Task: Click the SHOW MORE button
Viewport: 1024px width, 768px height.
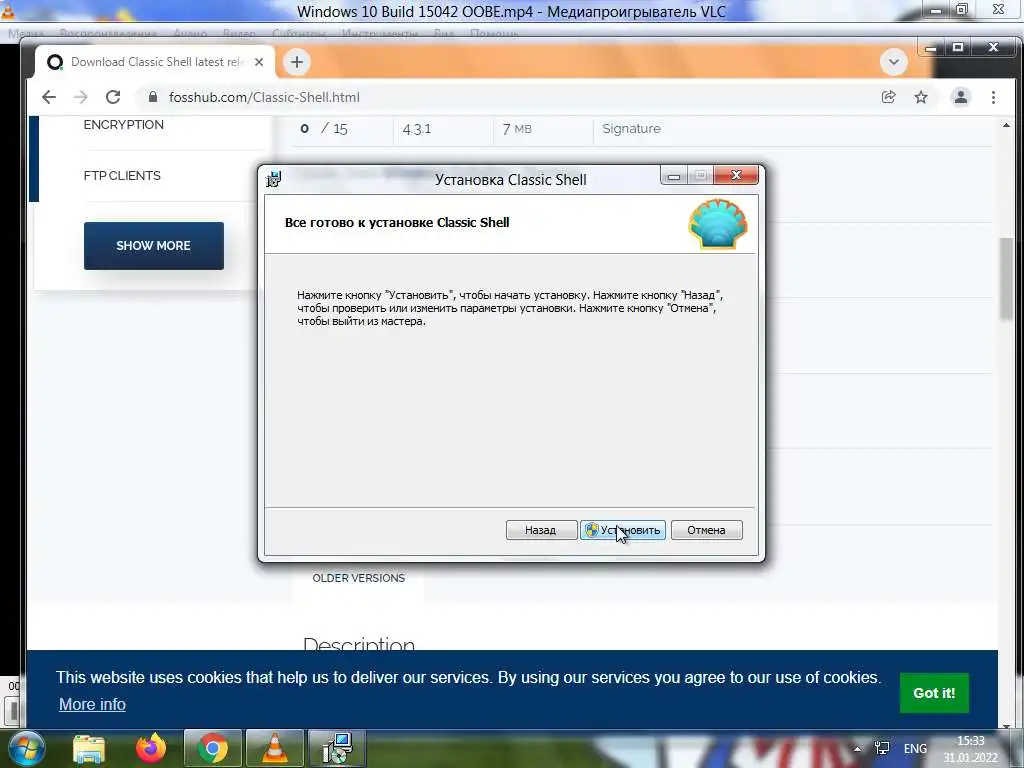Action: (153, 246)
